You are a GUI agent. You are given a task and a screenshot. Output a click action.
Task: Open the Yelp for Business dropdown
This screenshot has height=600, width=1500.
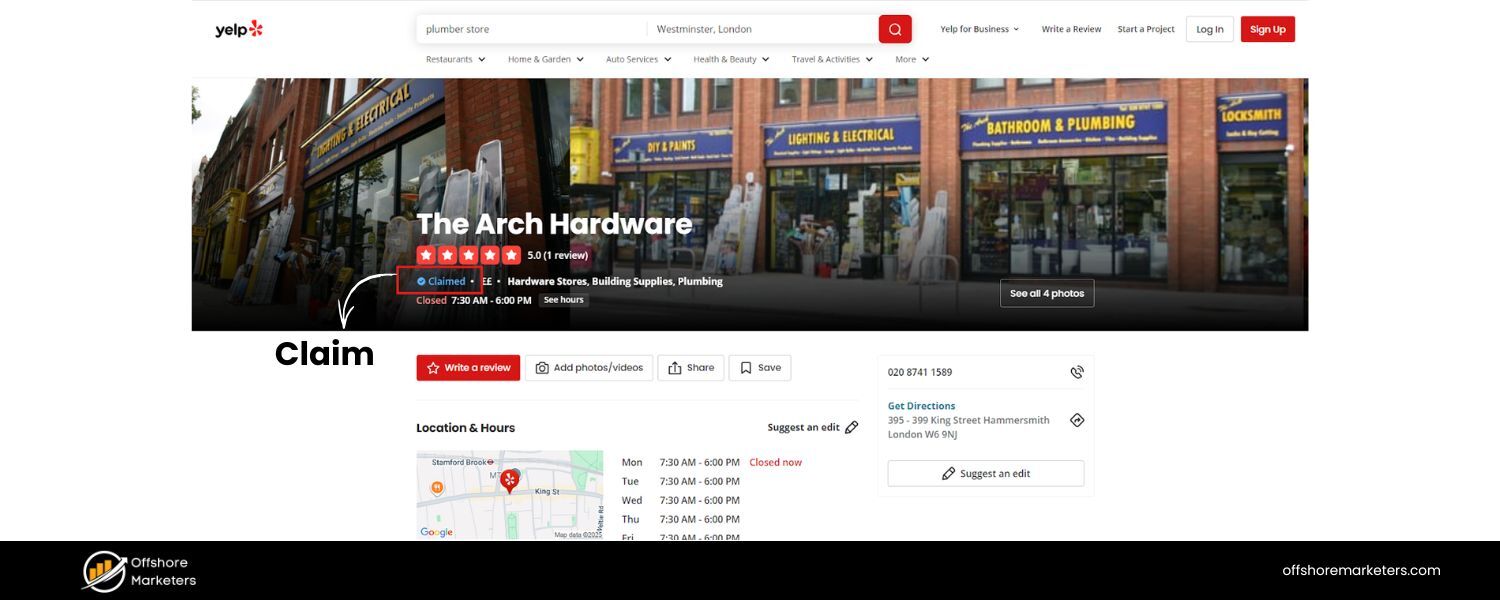coord(977,29)
